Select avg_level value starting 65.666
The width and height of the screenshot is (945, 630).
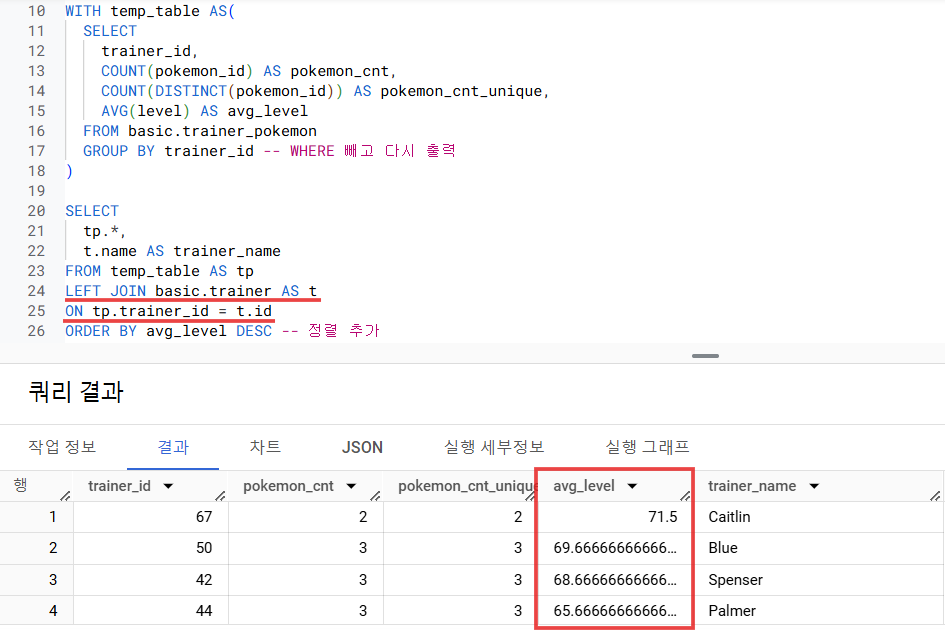(x=615, y=611)
